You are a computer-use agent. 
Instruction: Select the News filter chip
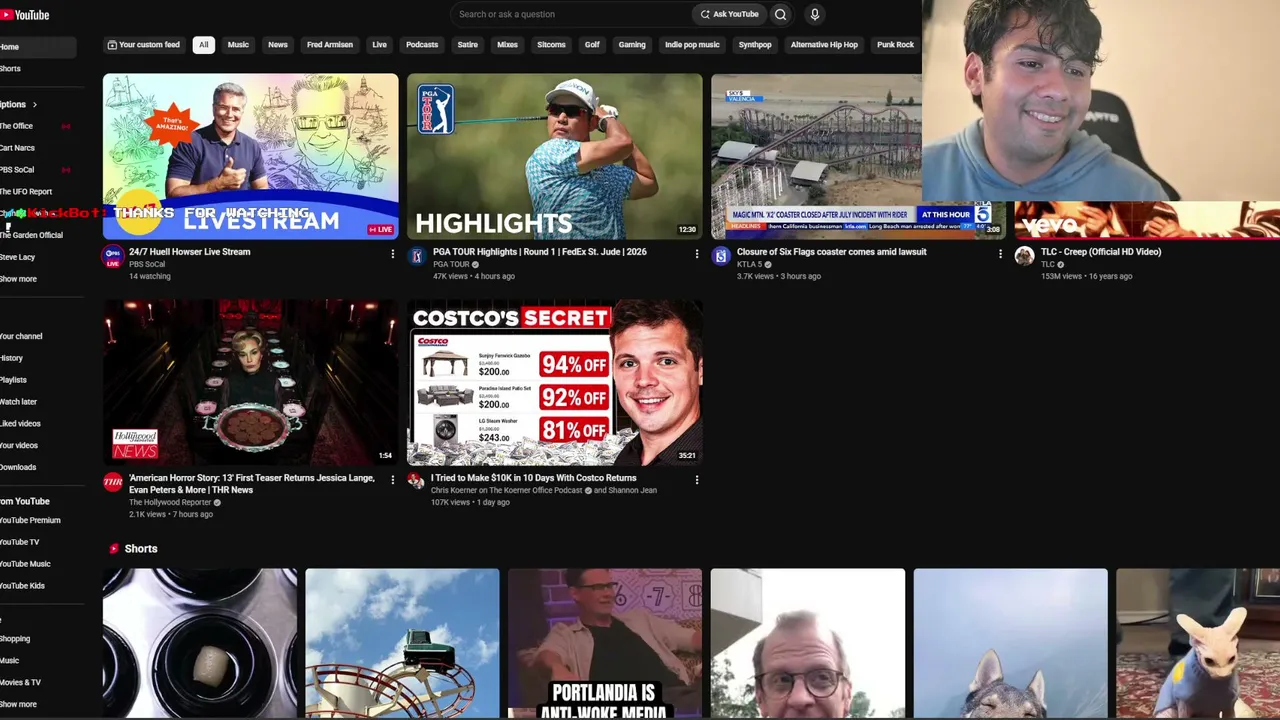tap(278, 45)
